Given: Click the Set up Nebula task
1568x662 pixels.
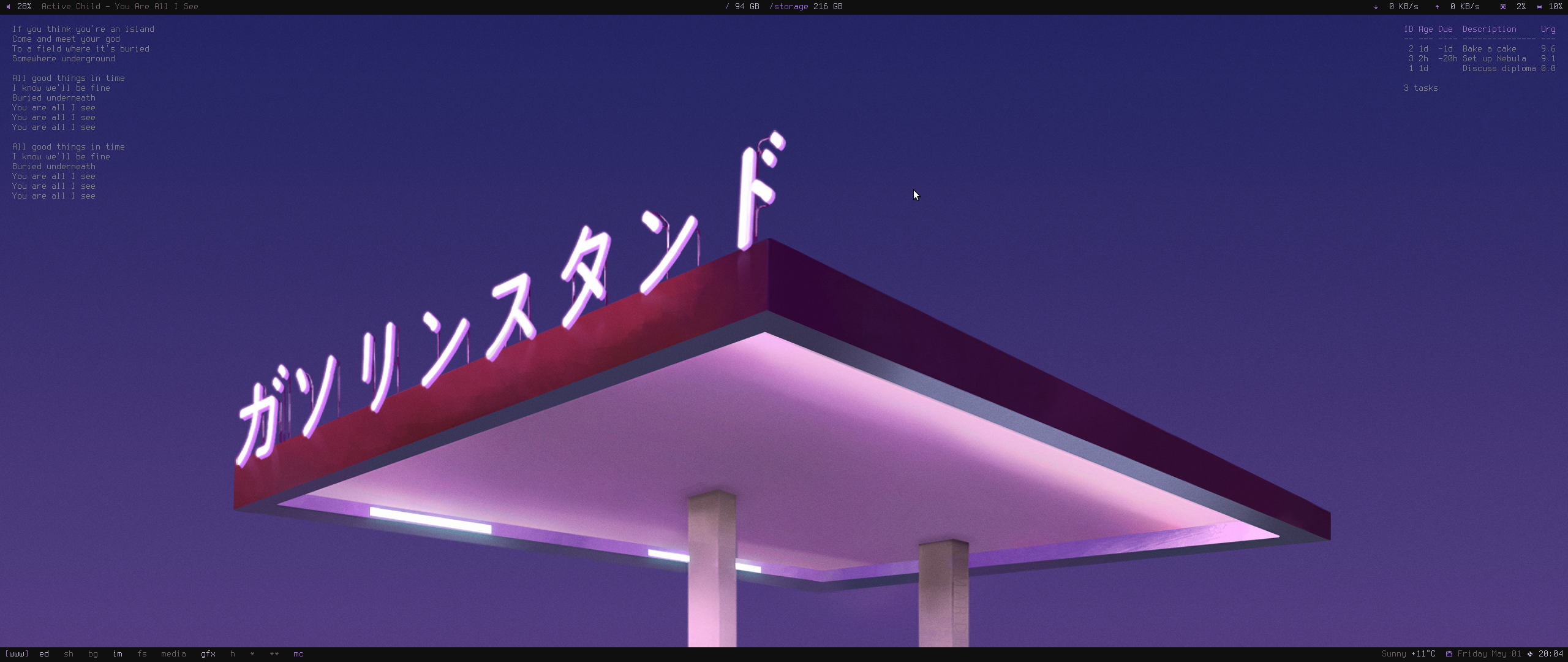Looking at the screenshot, I should pyautogui.click(x=1494, y=59).
